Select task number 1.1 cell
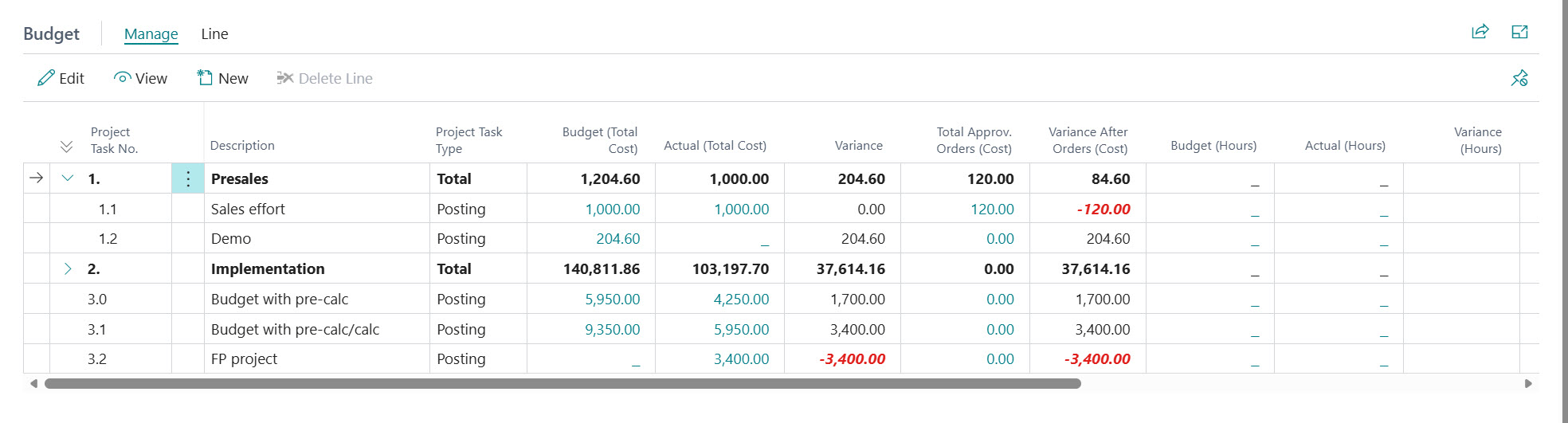Screen dimensions: 1568x423 pos(111,209)
